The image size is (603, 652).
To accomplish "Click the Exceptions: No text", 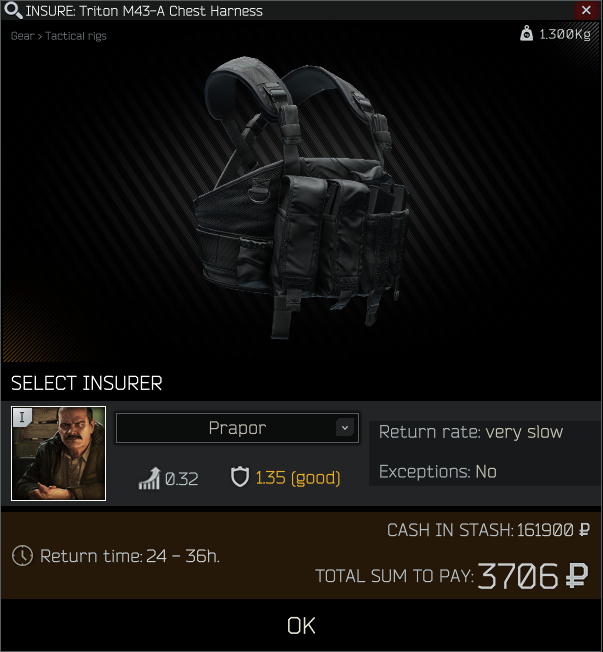I will point(437,472).
